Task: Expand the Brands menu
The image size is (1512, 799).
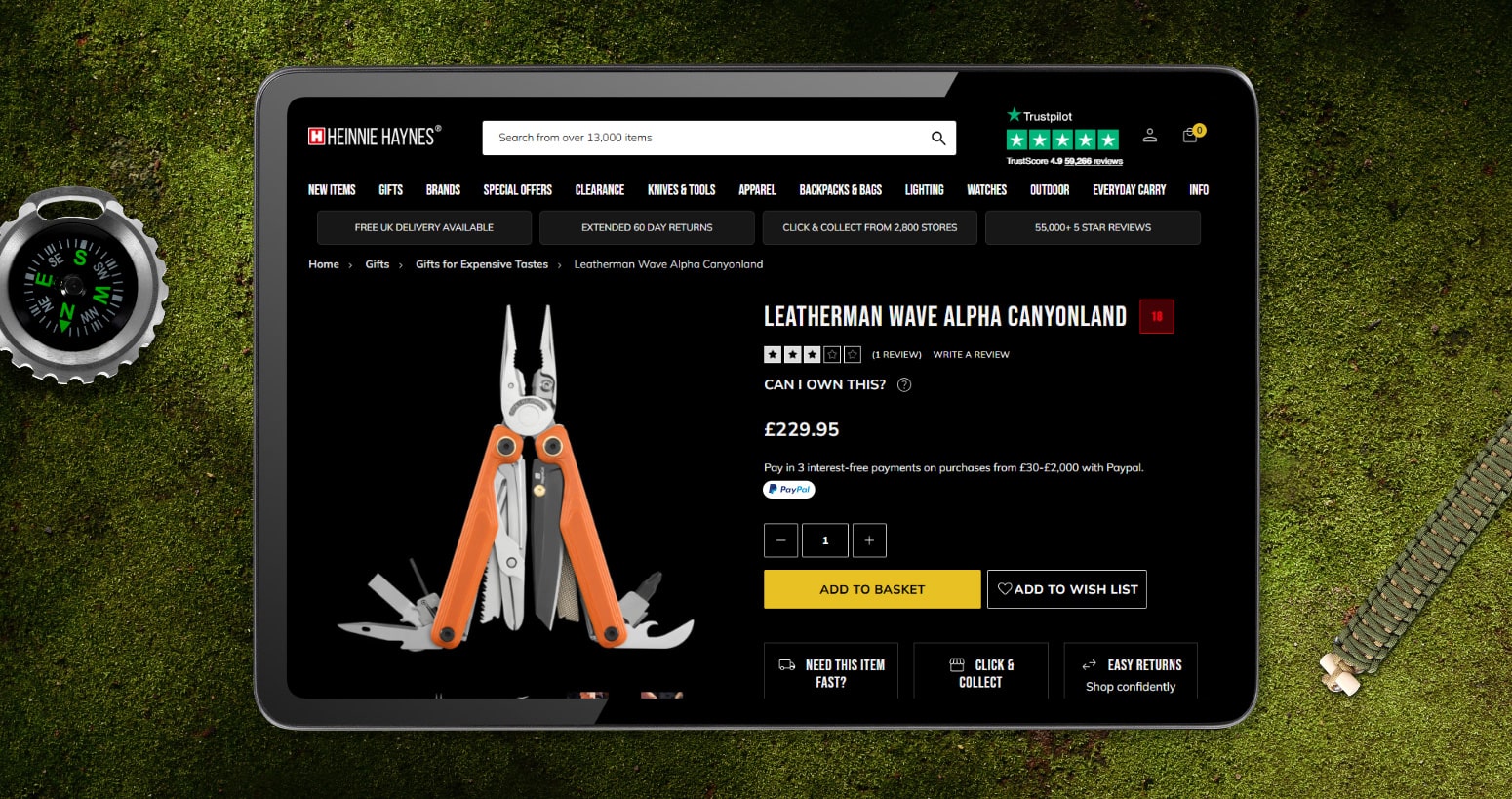Action: (x=443, y=190)
